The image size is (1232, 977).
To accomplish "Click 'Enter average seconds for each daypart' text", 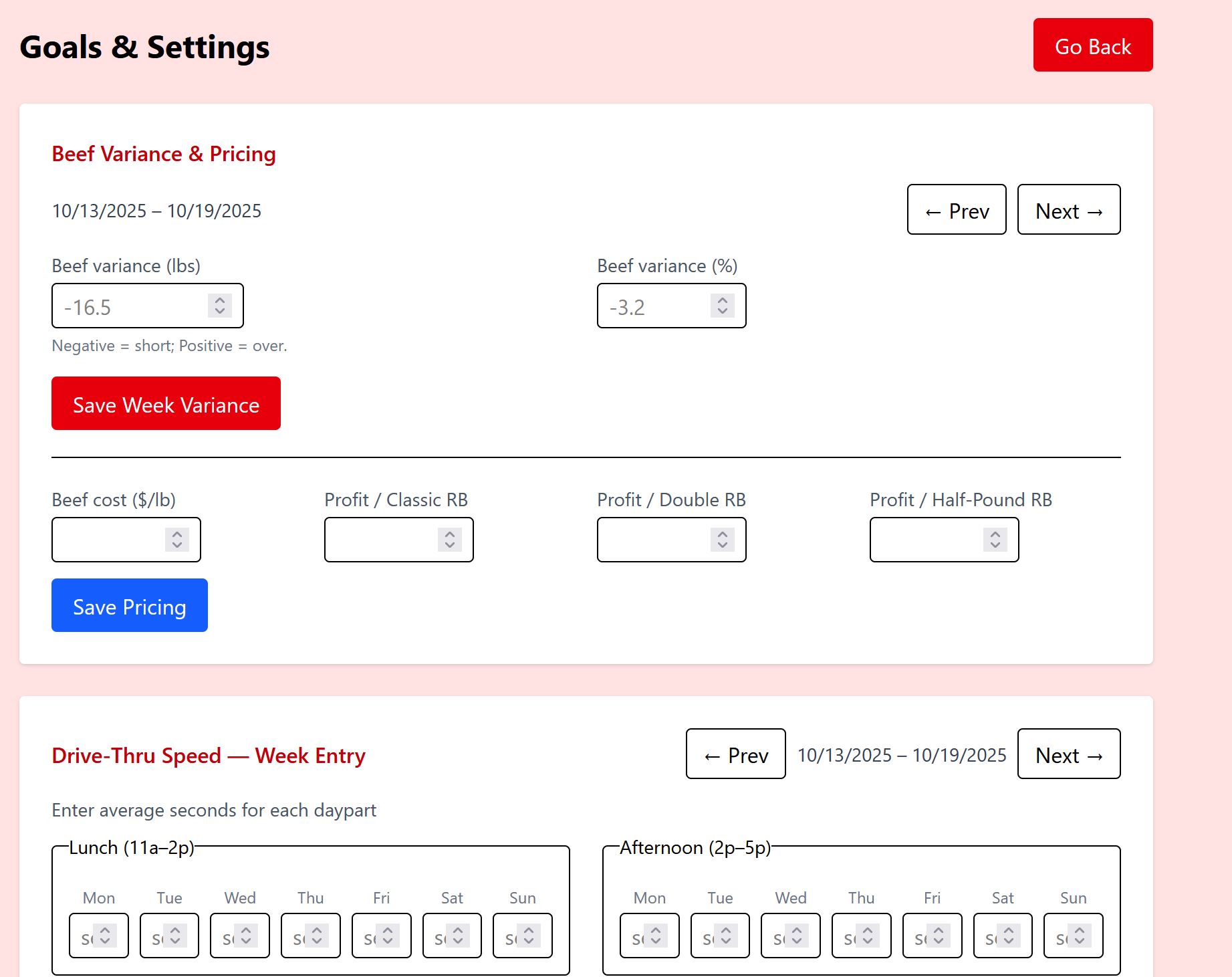I will [x=214, y=810].
